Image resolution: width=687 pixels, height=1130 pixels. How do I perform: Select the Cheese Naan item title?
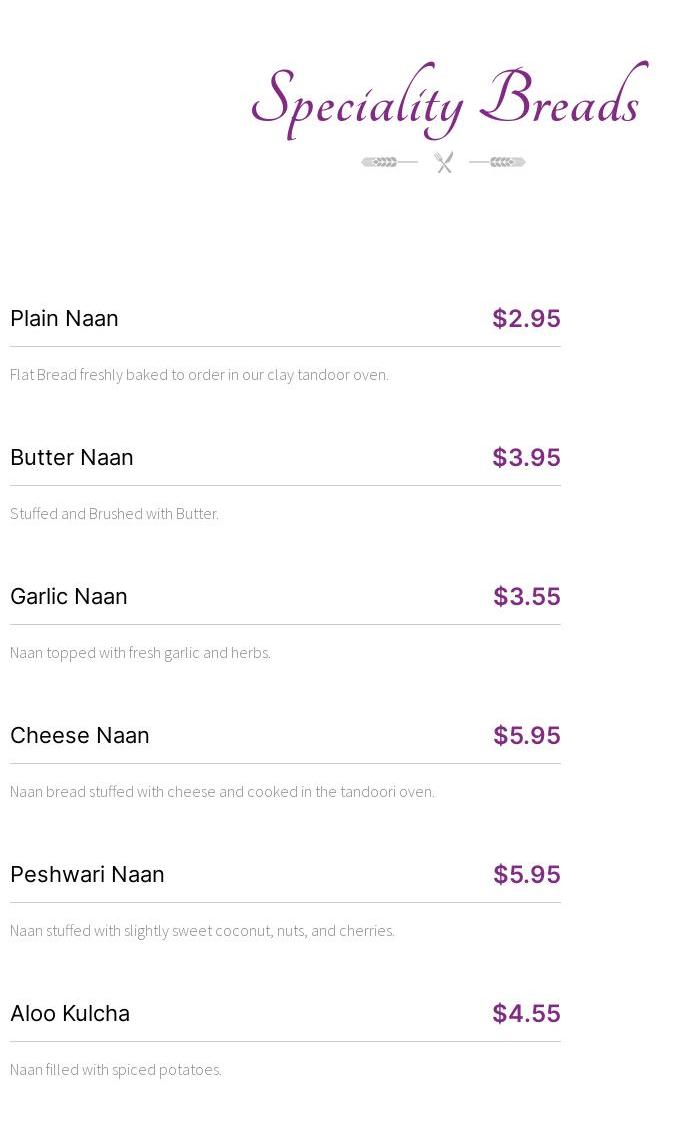point(80,735)
